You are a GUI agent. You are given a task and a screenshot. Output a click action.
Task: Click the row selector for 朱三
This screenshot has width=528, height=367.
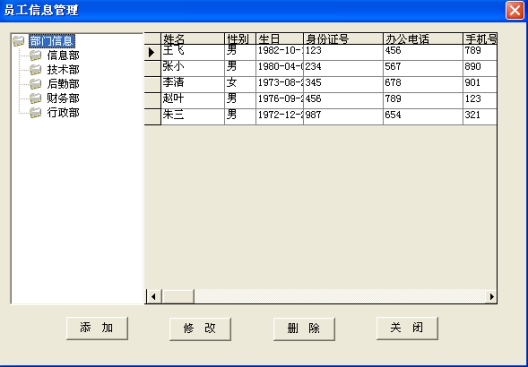[x=153, y=116]
